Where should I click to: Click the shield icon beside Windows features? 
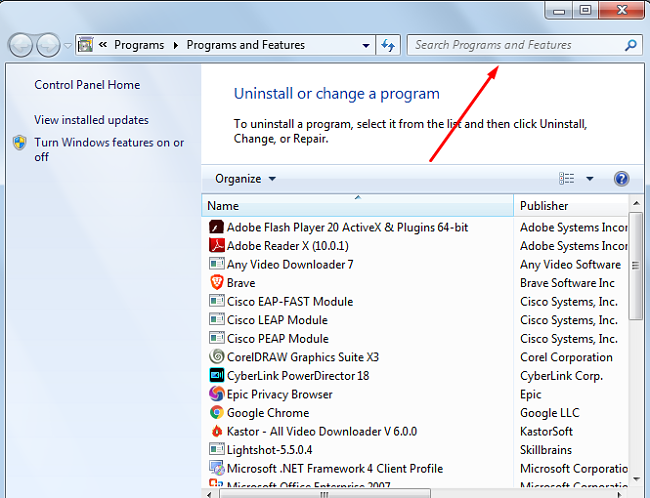tap(19, 143)
